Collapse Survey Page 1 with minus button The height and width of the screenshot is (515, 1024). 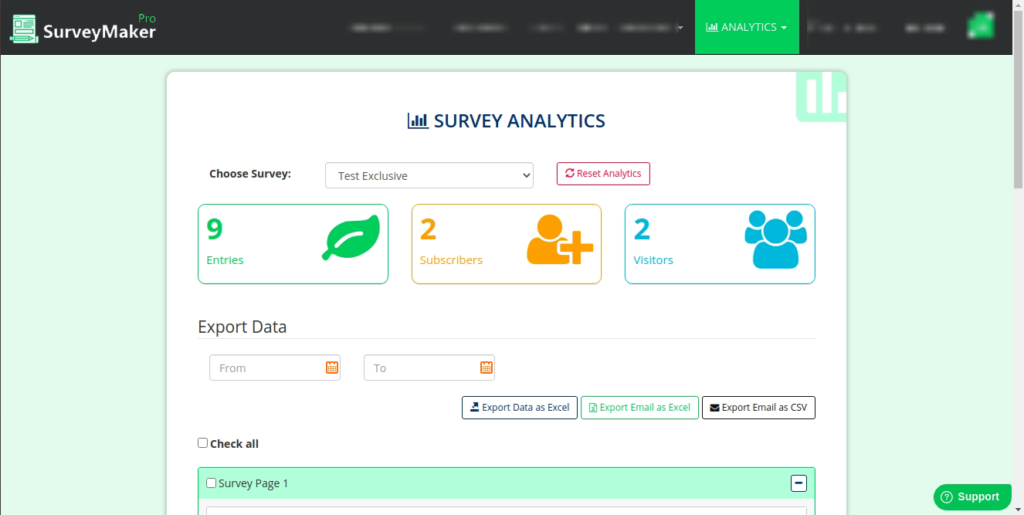799,483
